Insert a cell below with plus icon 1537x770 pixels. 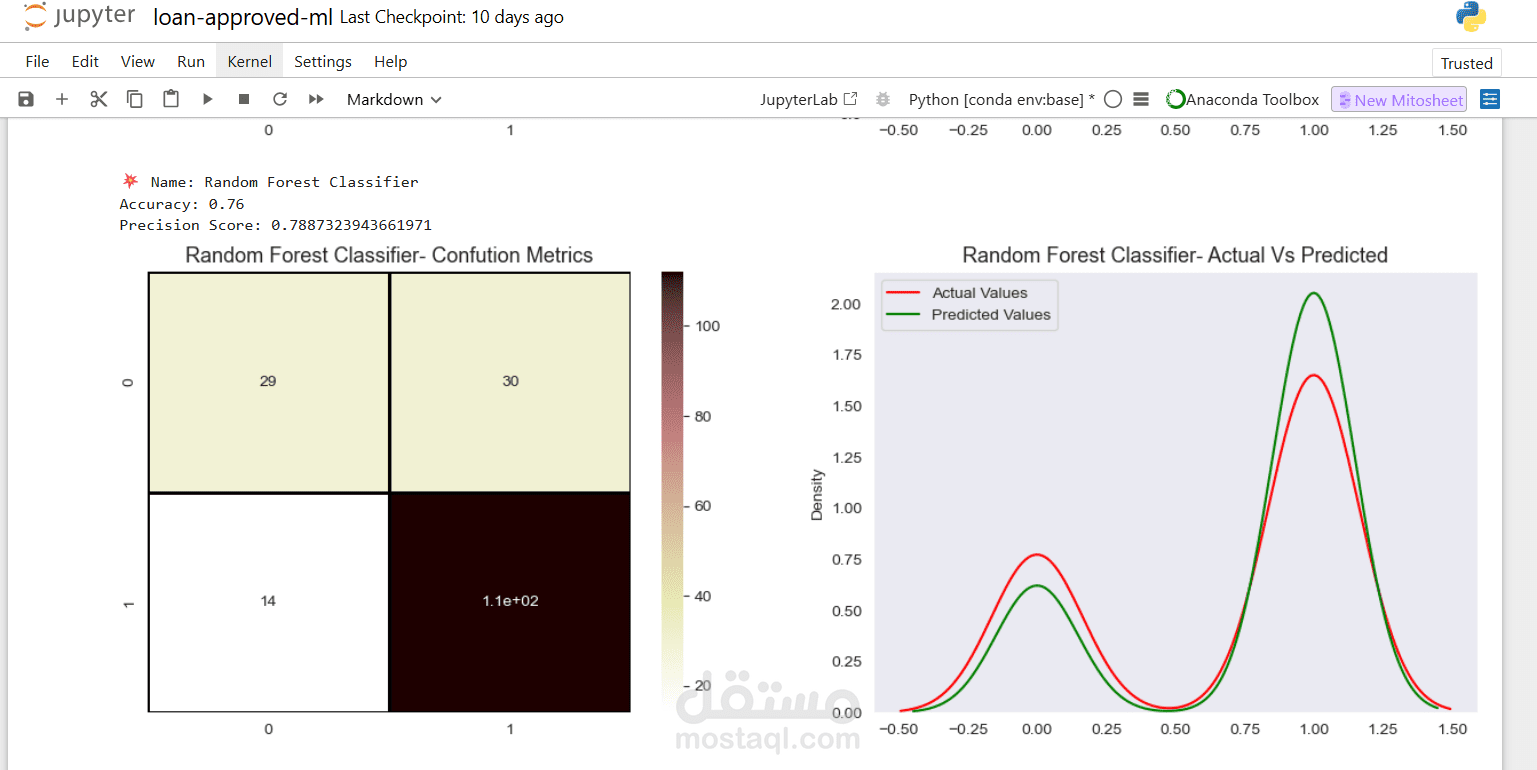62,99
